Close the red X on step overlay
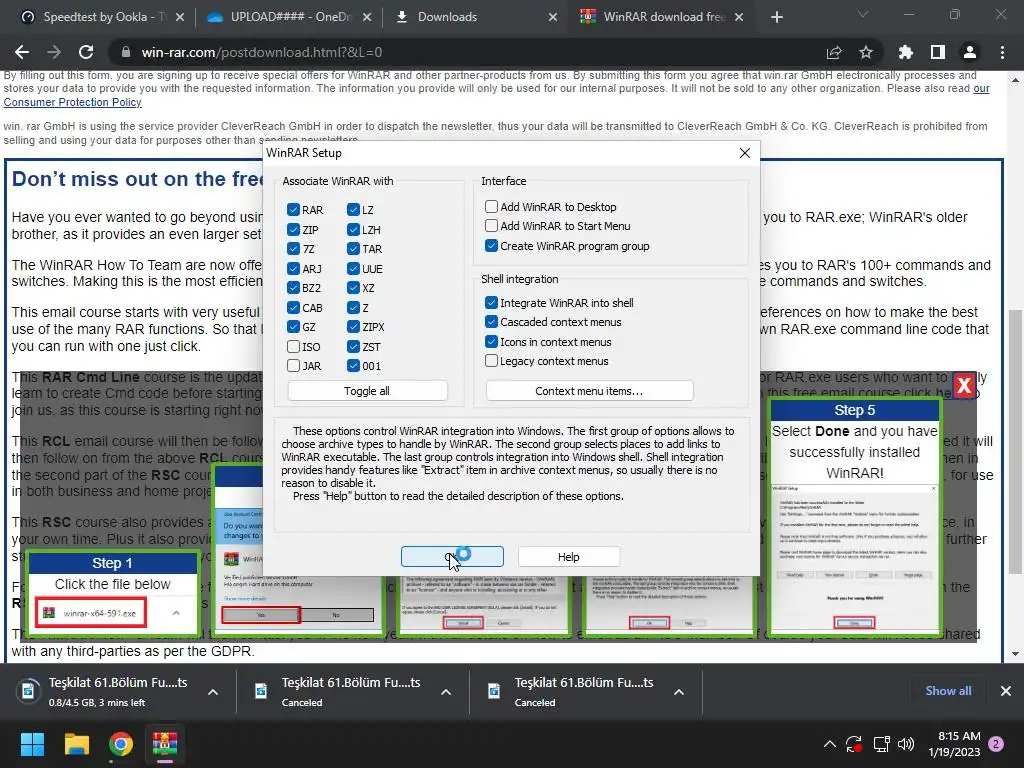This screenshot has height=768, width=1024. (964, 385)
